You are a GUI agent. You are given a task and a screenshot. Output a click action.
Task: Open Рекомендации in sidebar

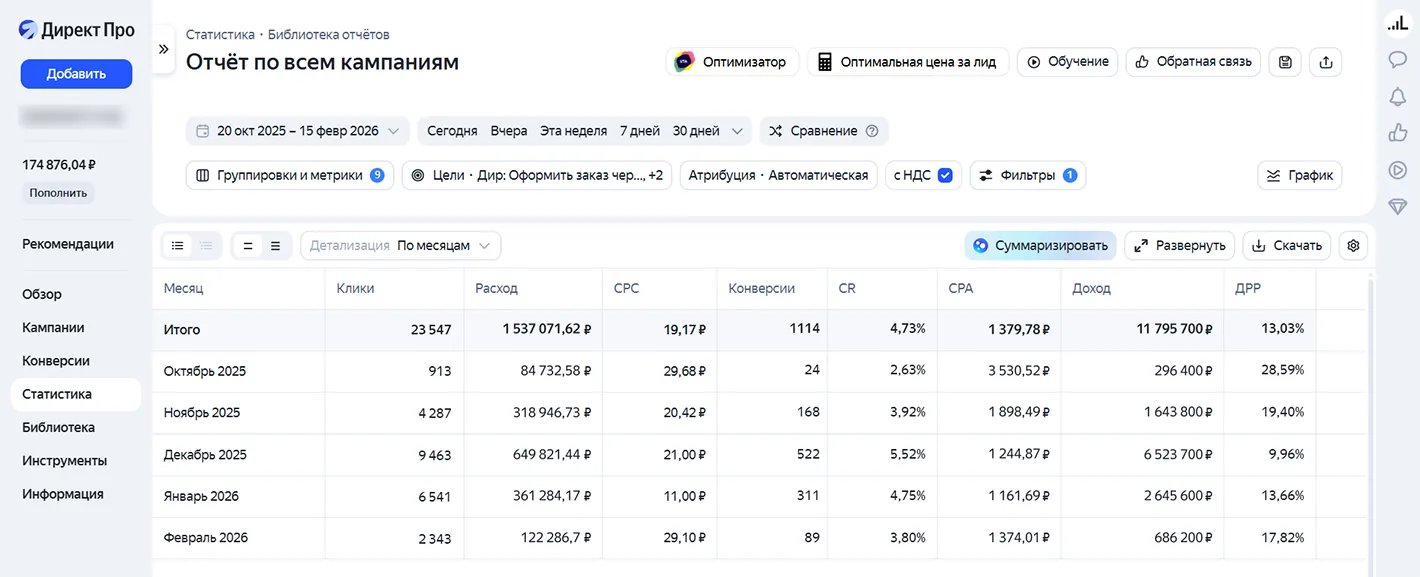68,244
